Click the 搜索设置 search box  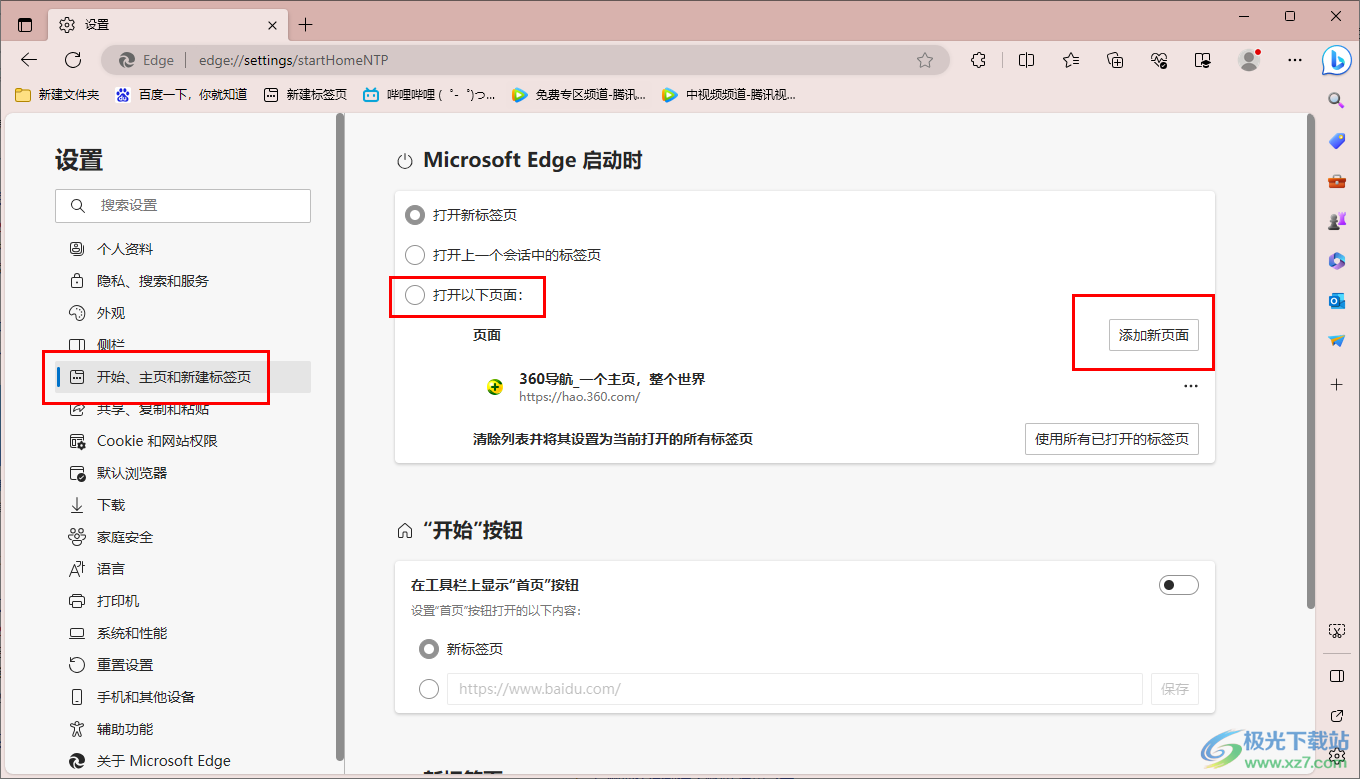coord(183,205)
